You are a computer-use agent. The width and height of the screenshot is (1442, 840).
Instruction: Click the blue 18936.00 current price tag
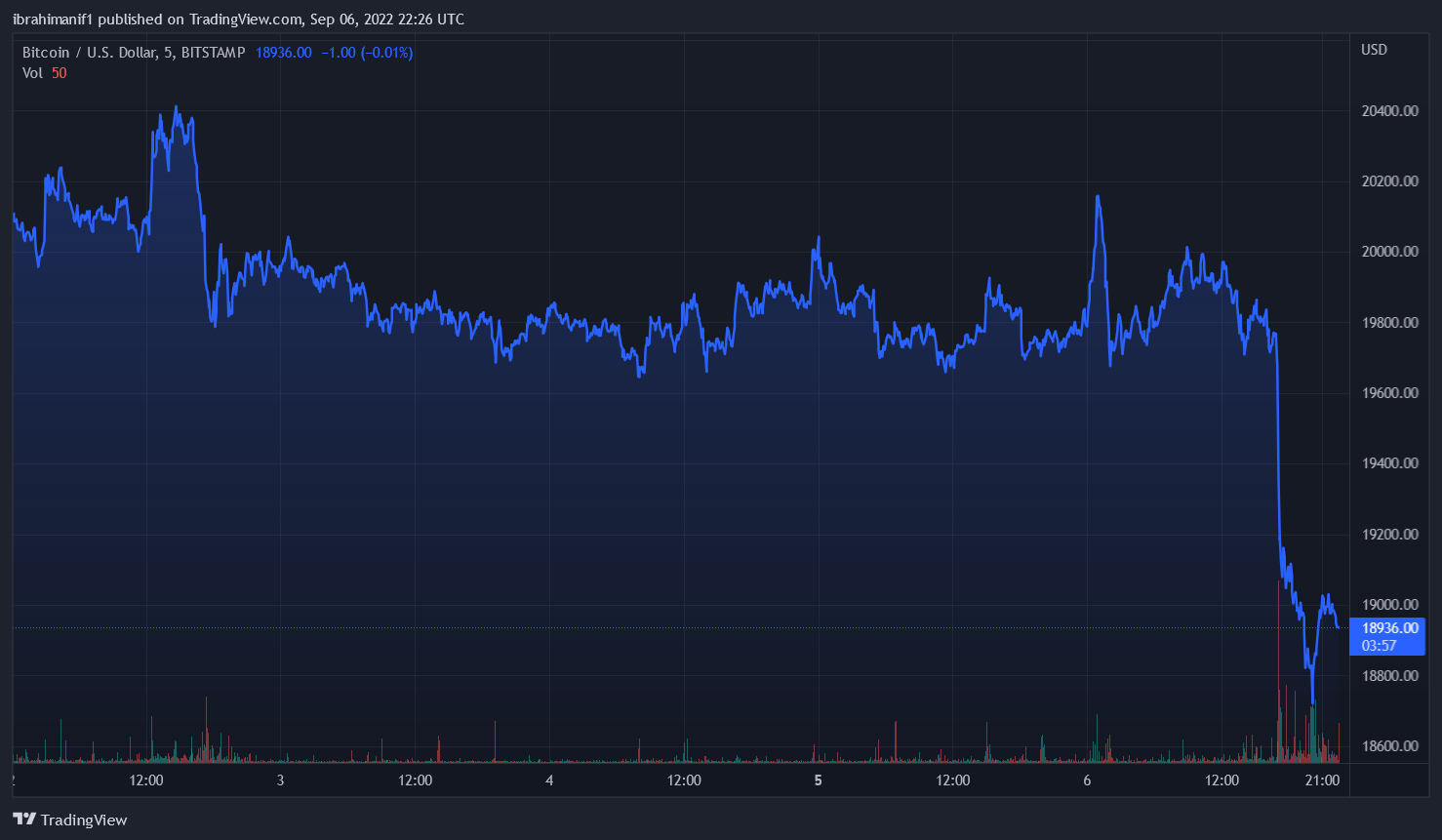click(x=1389, y=628)
